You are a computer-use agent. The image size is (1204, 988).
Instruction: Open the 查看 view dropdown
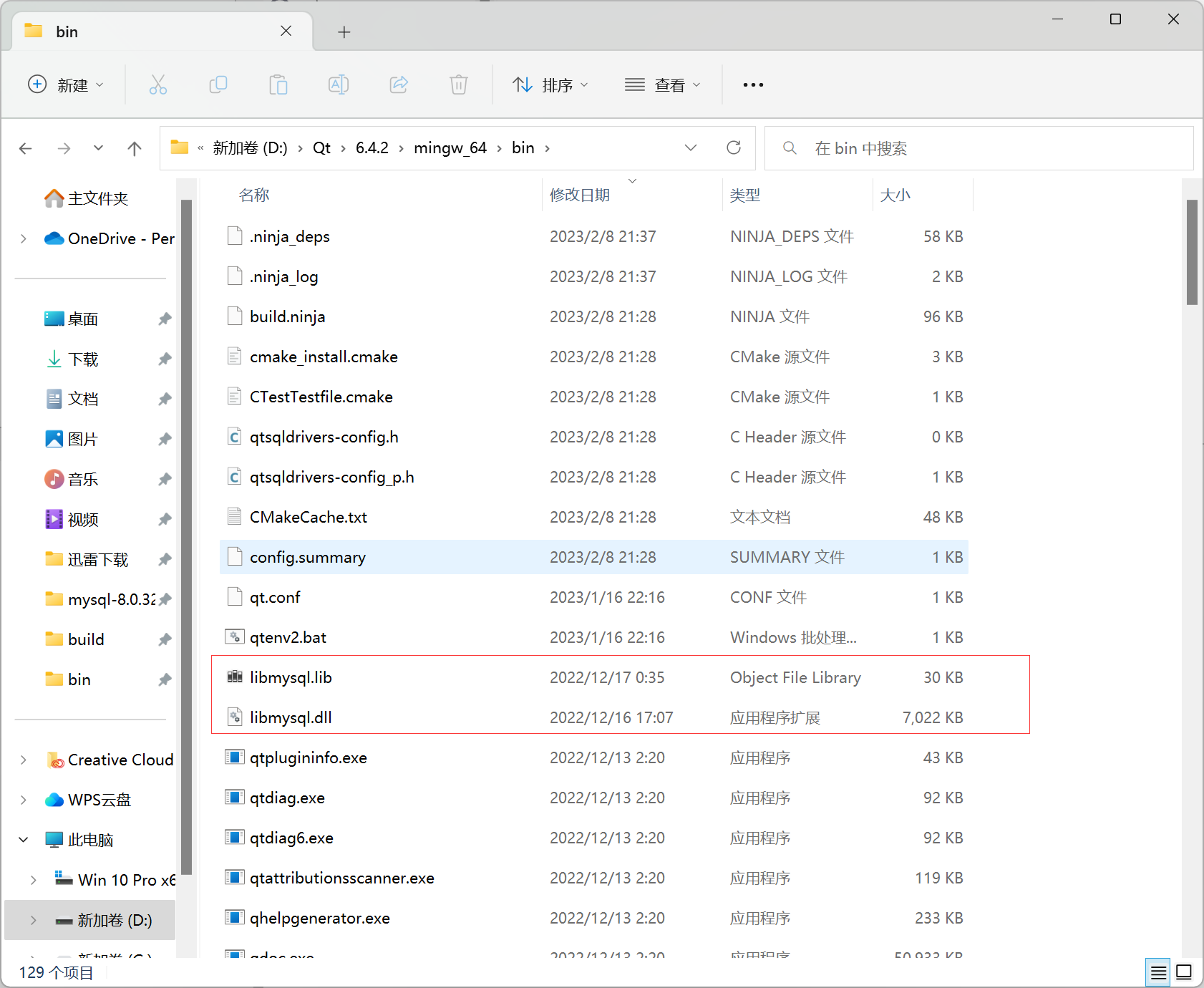click(663, 84)
